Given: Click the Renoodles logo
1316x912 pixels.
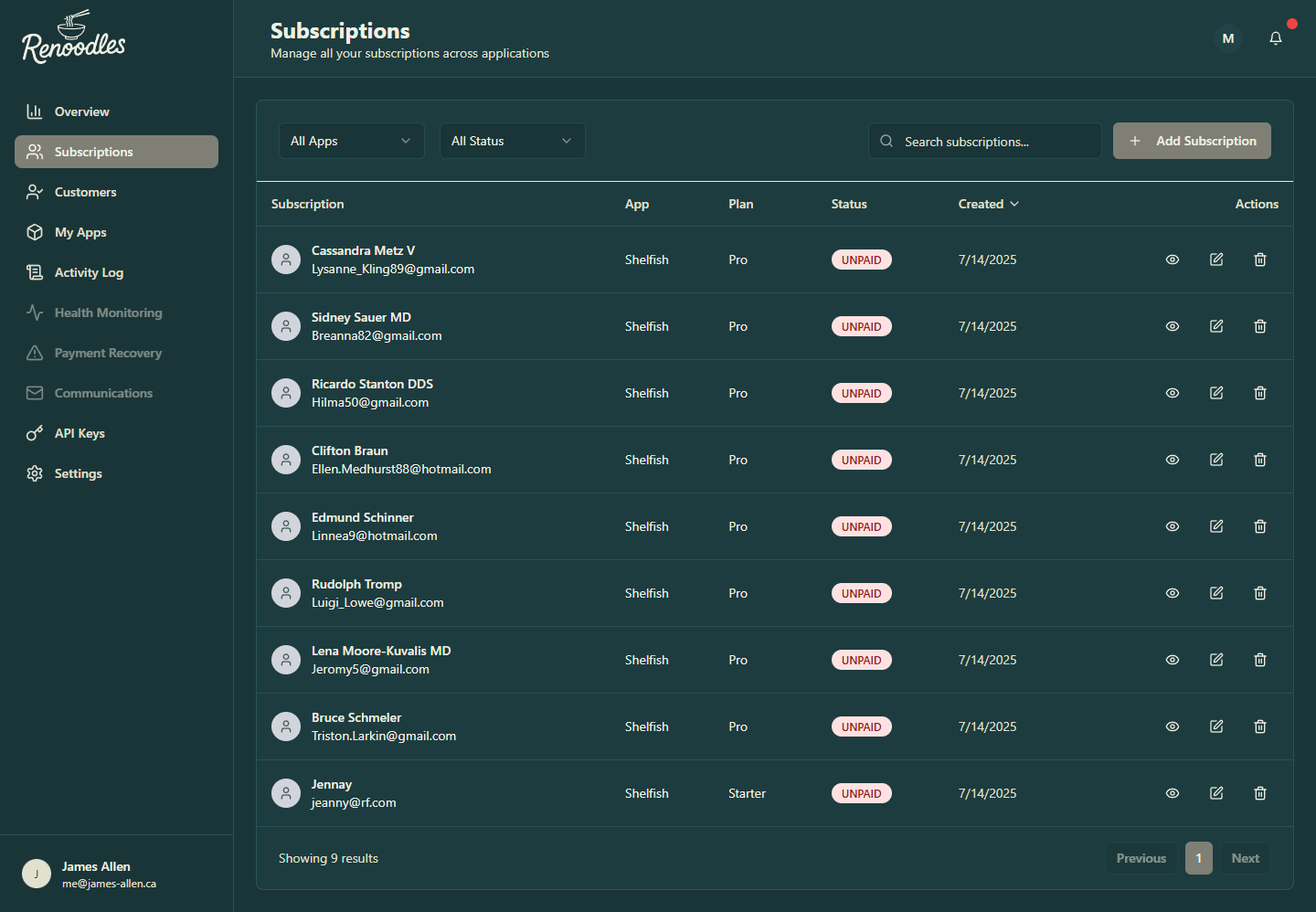Looking at the screenshot, I should click(x=73, y=37).
